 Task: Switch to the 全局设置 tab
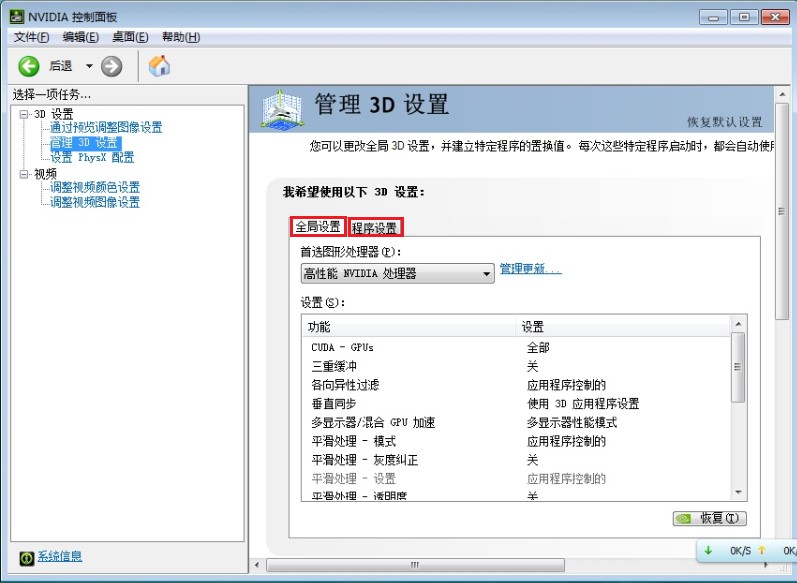(318, 227)
